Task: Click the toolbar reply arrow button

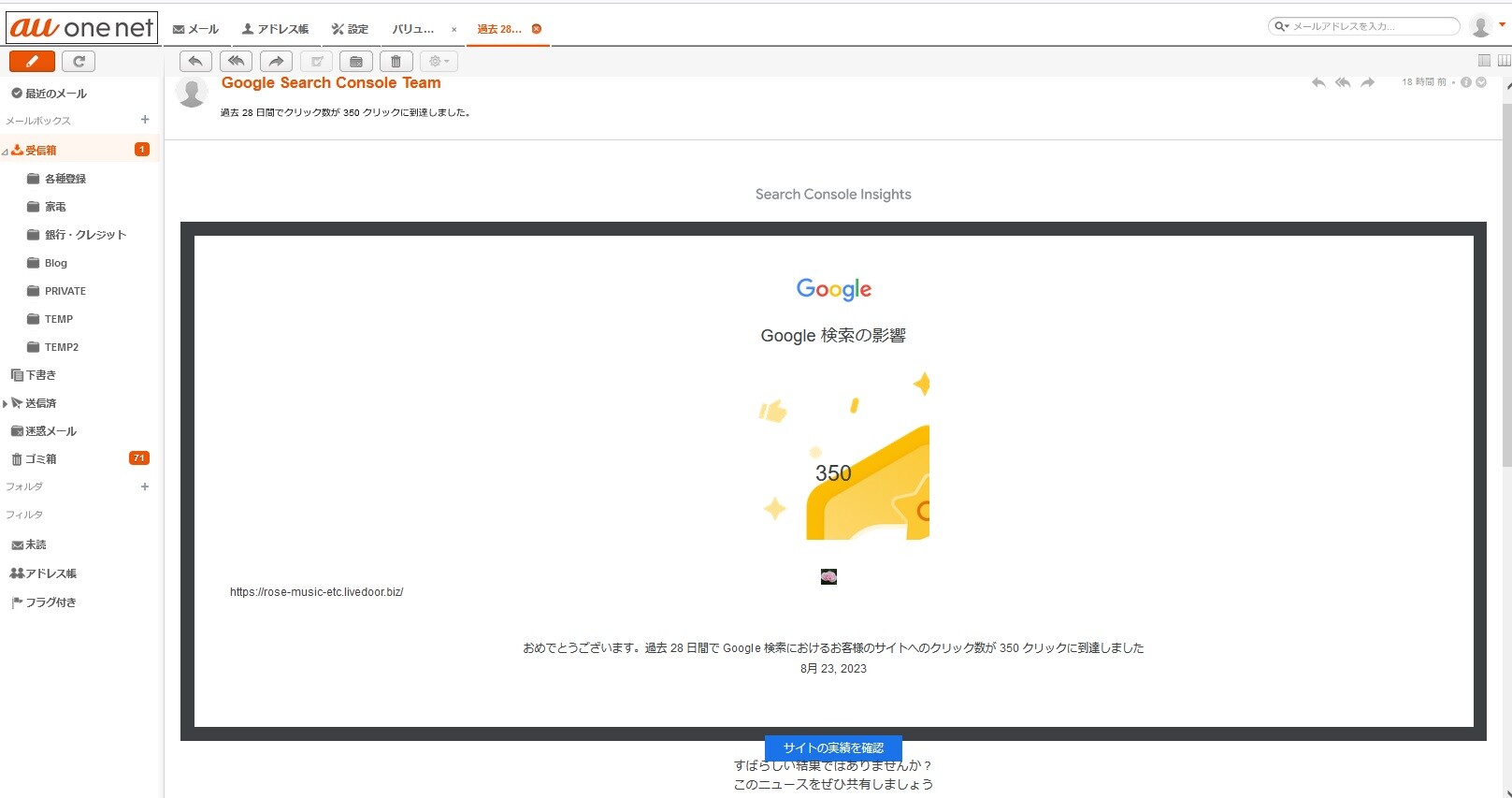Action: 195,62
